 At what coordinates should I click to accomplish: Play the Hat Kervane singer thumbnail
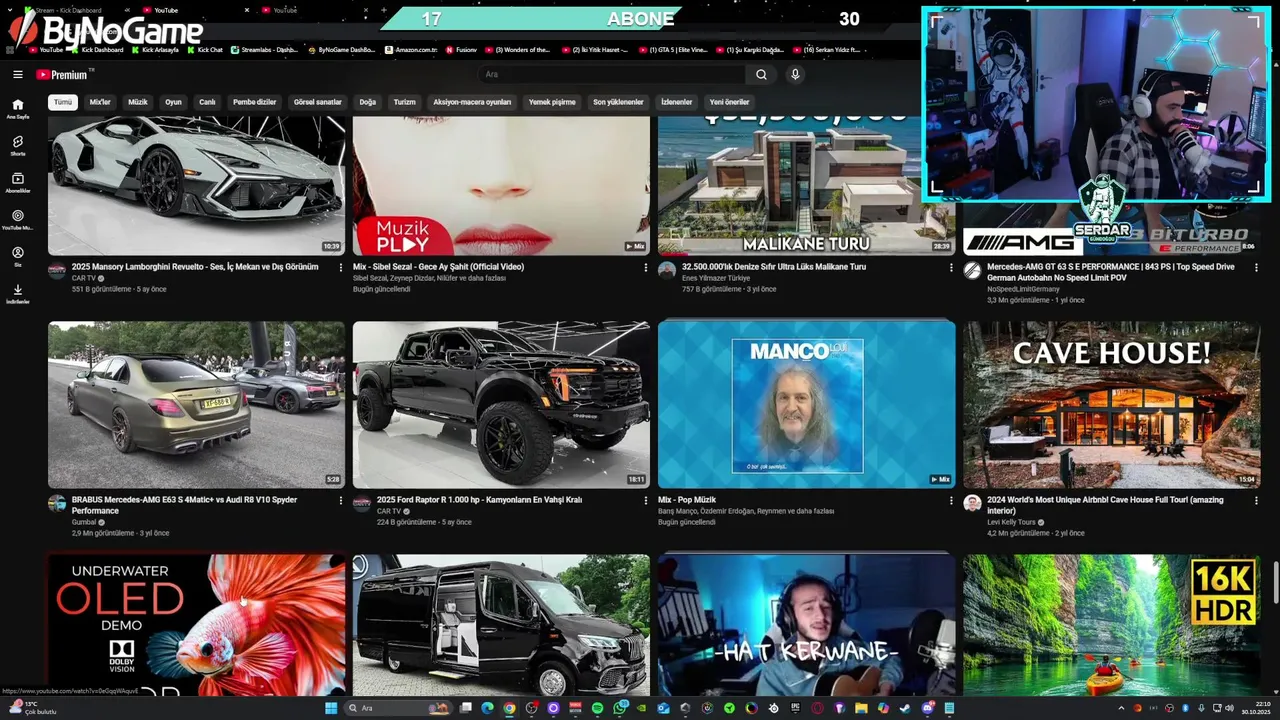[806, 625]
